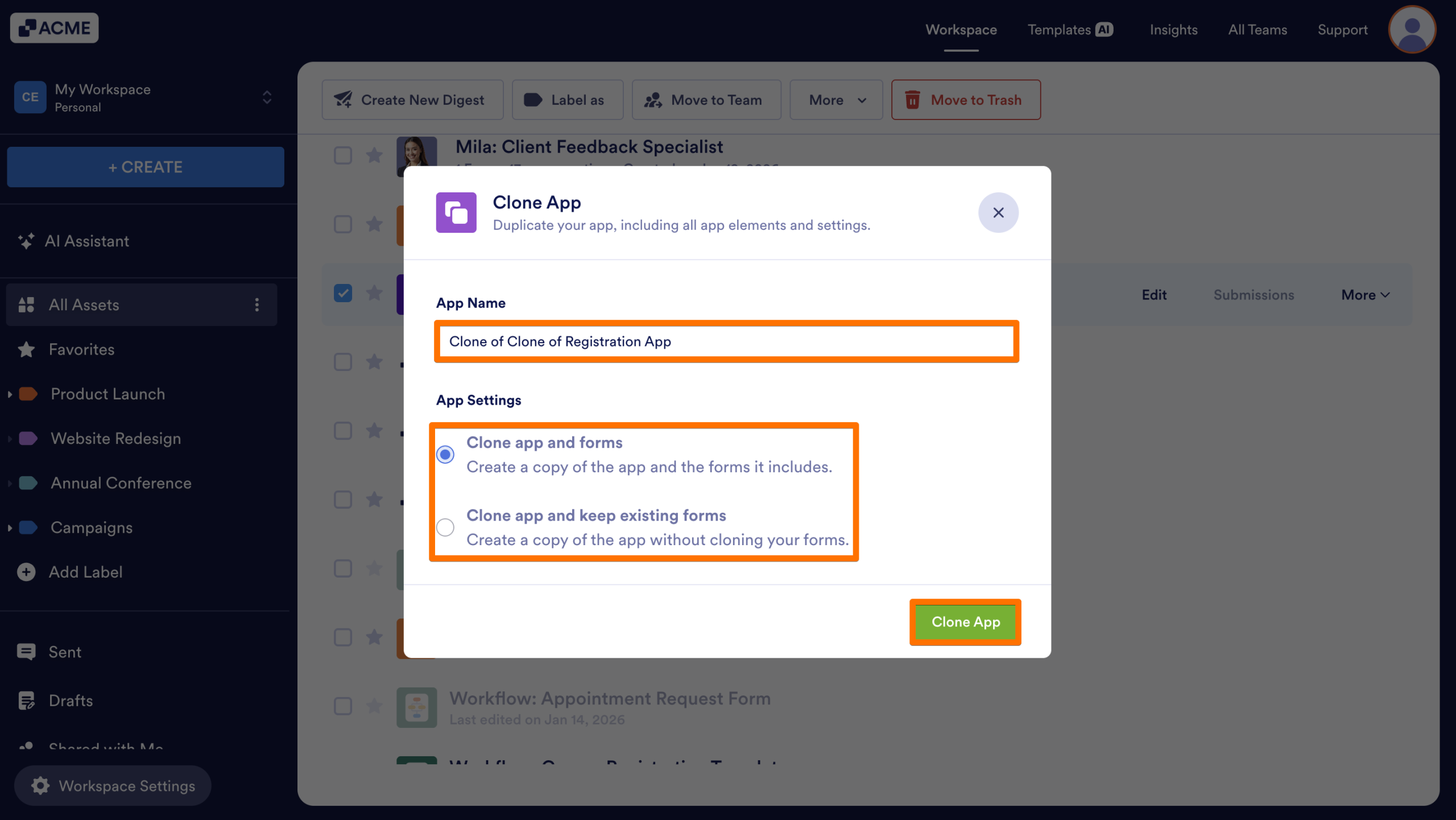The height and width of the screenshot is (820, 1456).
Task: Open the user profile avatar
Action: [1412, 30]
